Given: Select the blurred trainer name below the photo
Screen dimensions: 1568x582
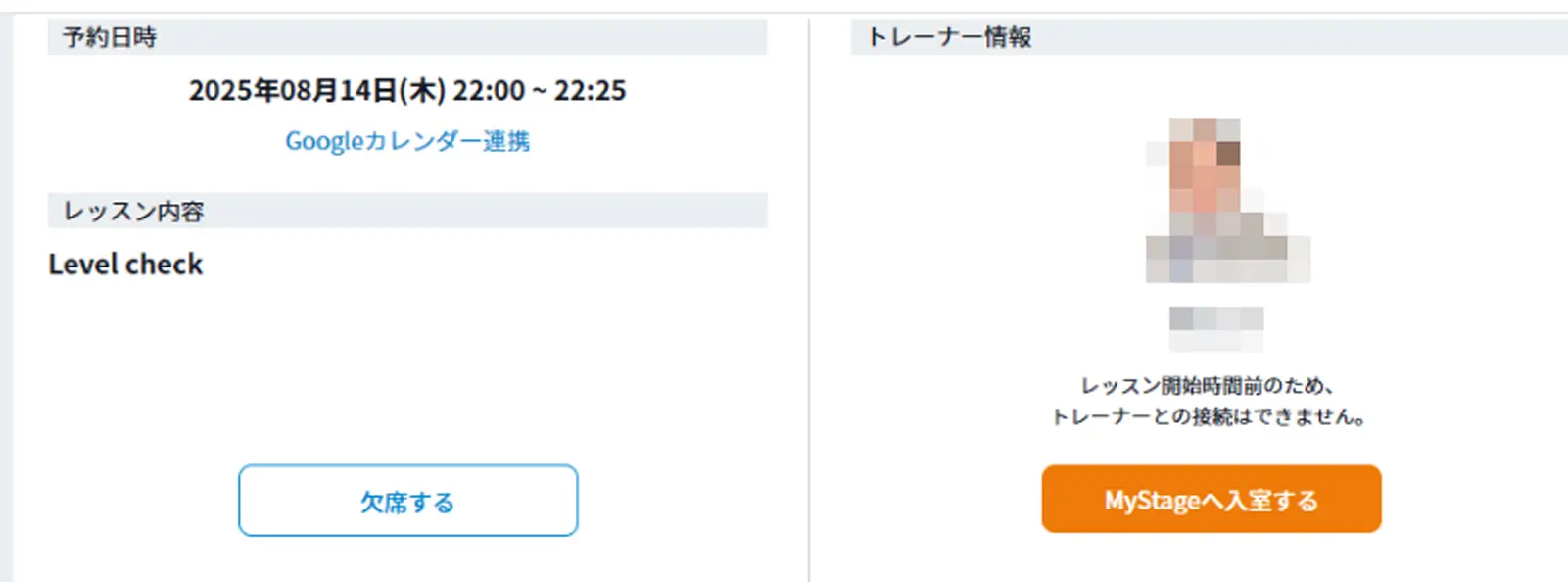Looking at the screenshot, I should click(x=1215, y=318).
